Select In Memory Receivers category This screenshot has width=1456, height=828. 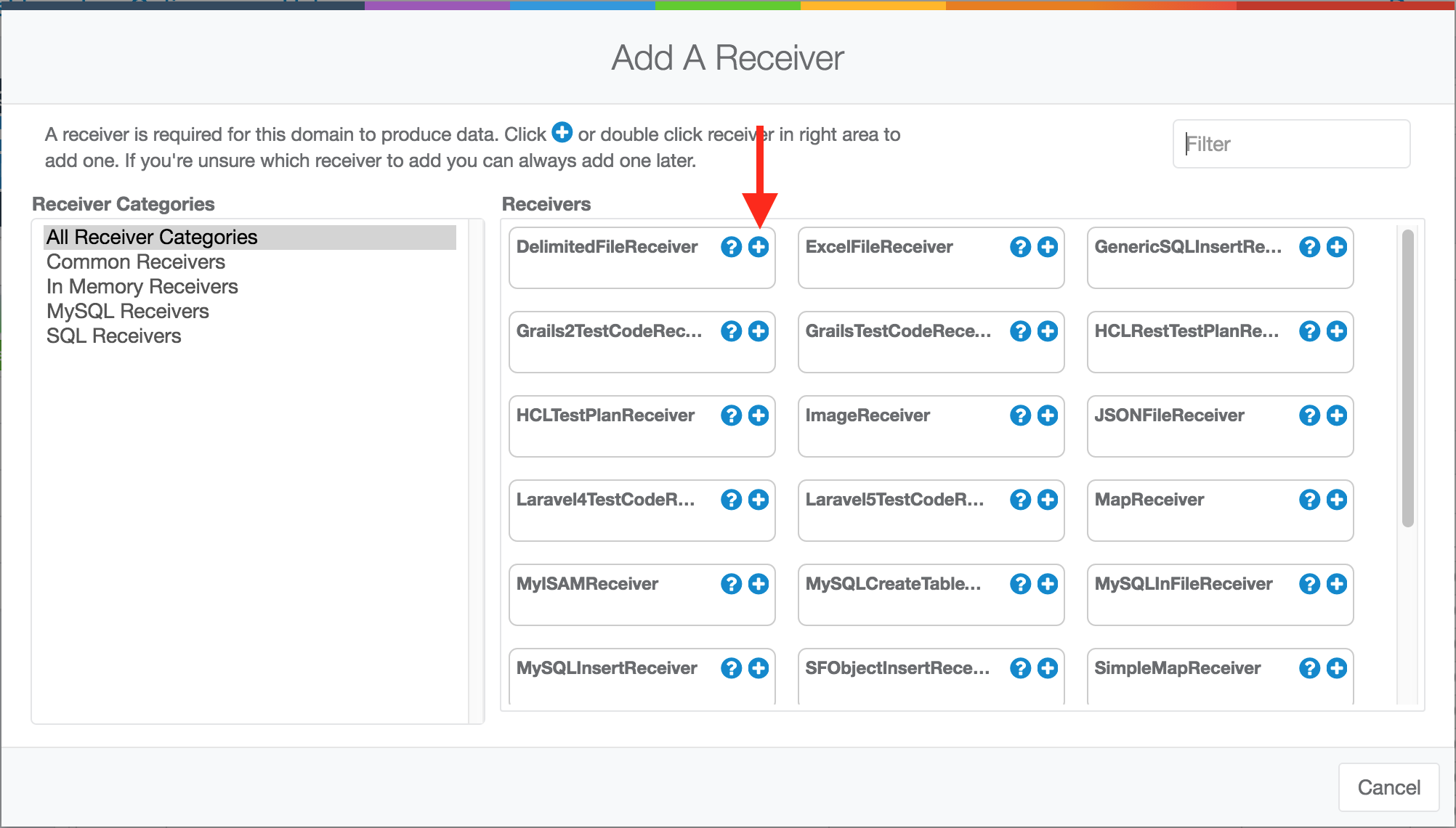[x=142, y=287]
